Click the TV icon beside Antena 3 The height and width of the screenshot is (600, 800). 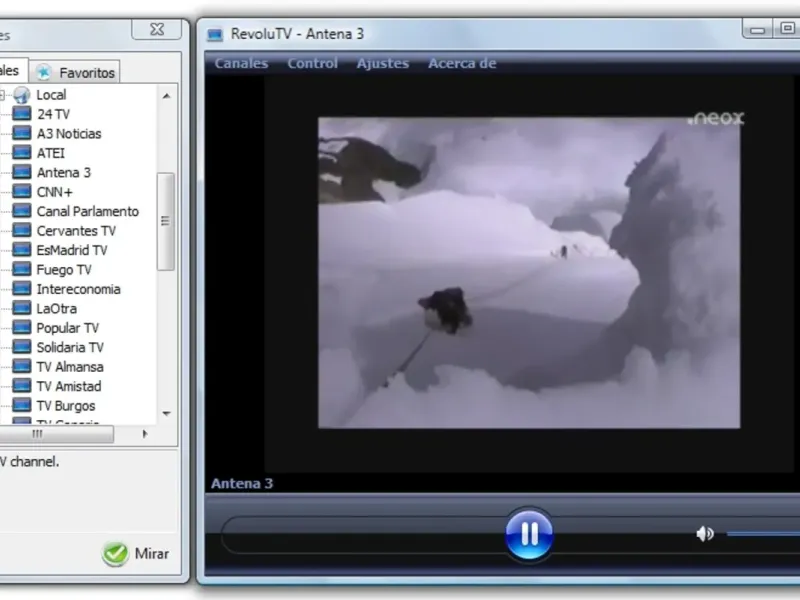pos(21,171)
